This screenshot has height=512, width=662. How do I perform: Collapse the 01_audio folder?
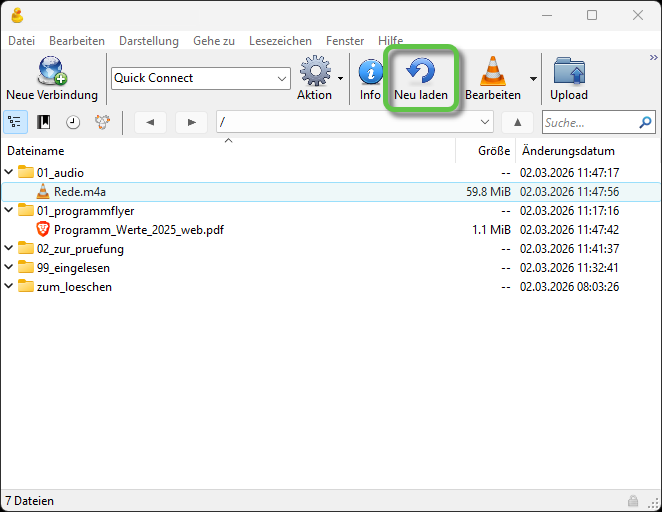(x=9, y=173)
